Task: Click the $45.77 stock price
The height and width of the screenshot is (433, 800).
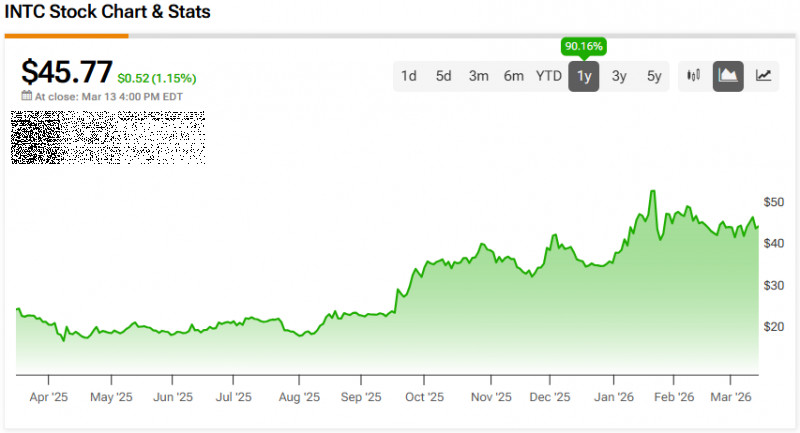Action: click(66, 72)
